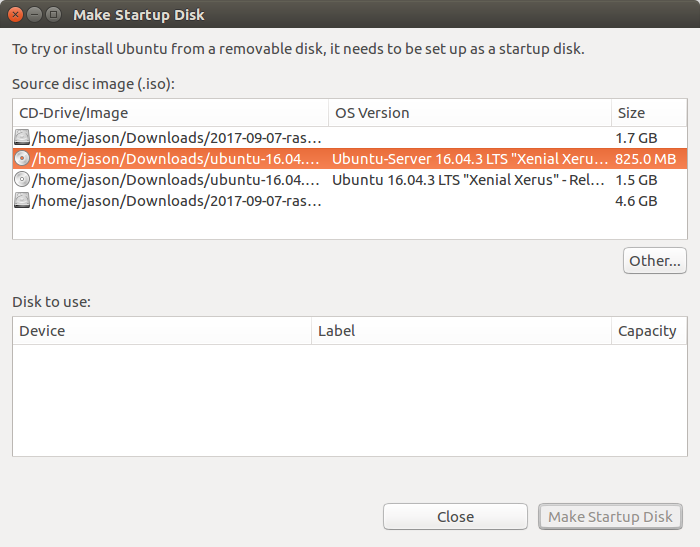The width and height of the screenshot is (700, 547).
Task: Click the Make Startup Disk button
Action: pyautogui.click(x=610, y=517)
